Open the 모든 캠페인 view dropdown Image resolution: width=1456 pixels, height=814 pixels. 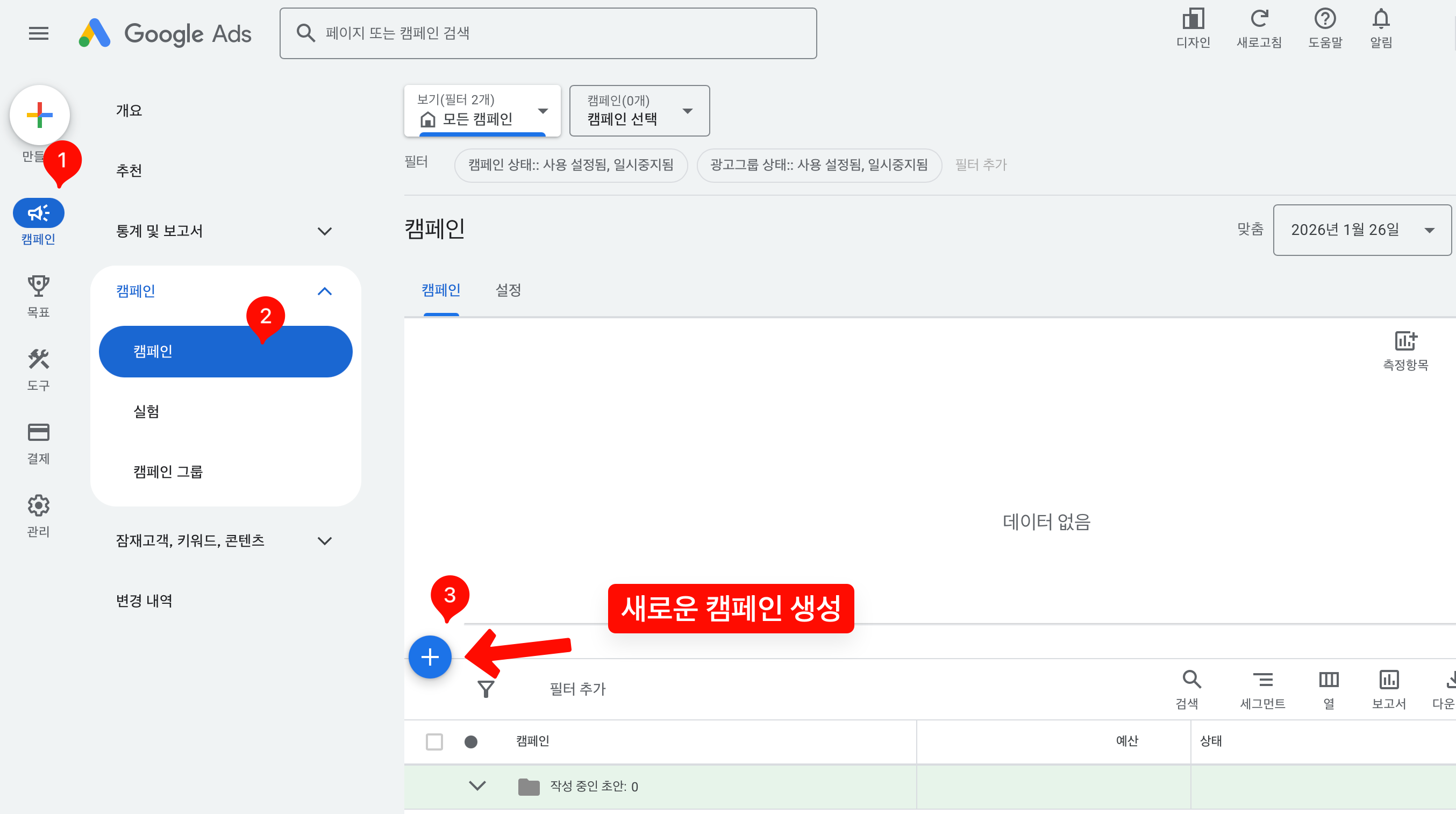click(x=482, y=111)
